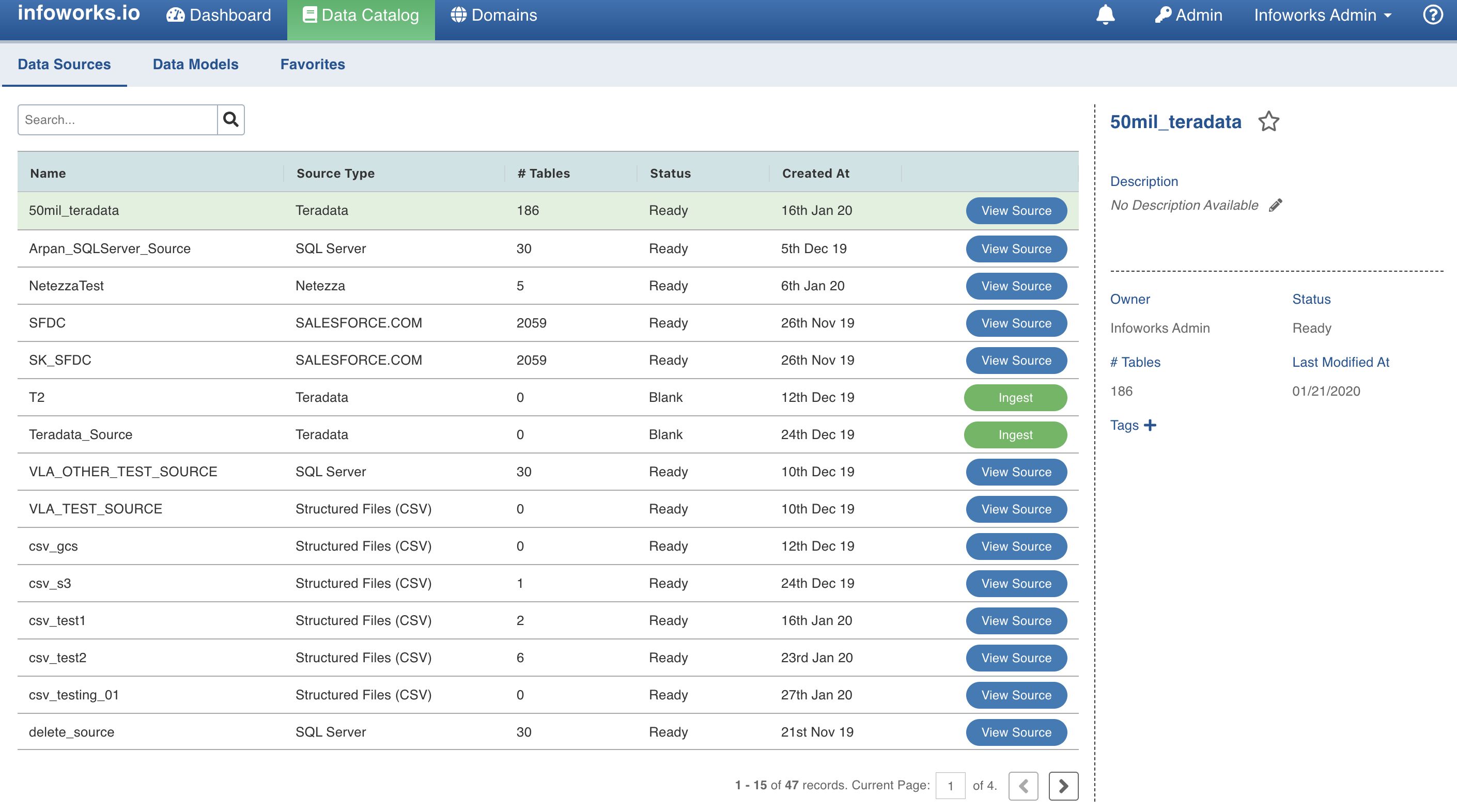
Task: Switch to the Data Models tab
Action: coord(196,65)
